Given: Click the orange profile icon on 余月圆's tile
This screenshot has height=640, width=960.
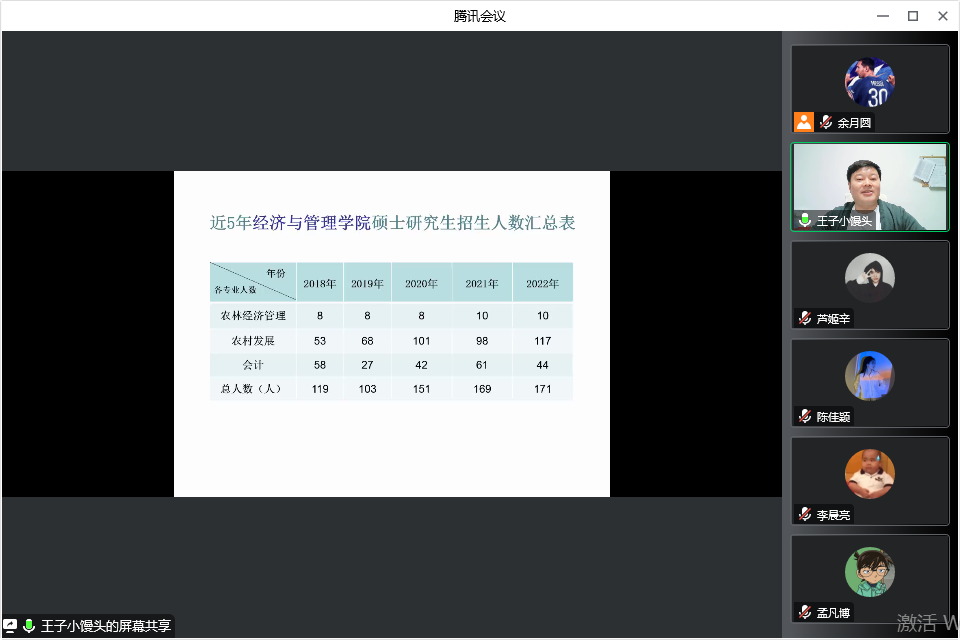Looking at the screenshot, I should click(805, 122).
